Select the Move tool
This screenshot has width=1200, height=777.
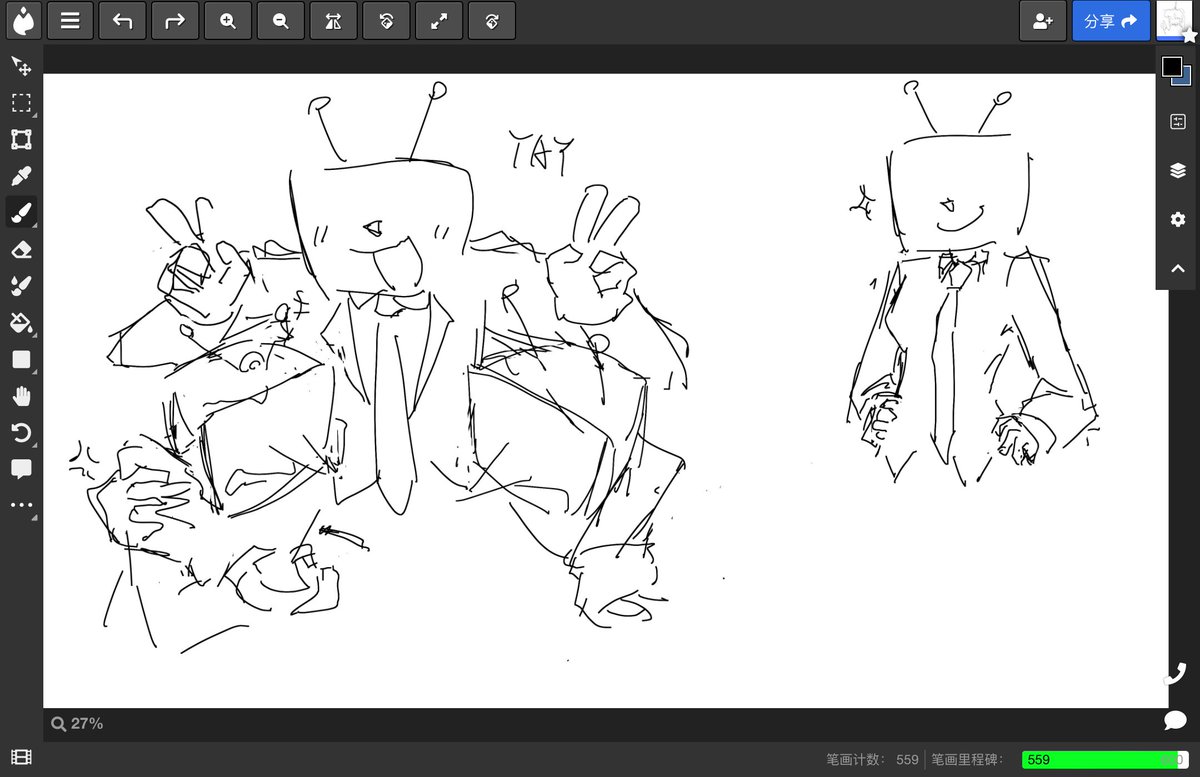pyautogui.click(x=21, y=66)
